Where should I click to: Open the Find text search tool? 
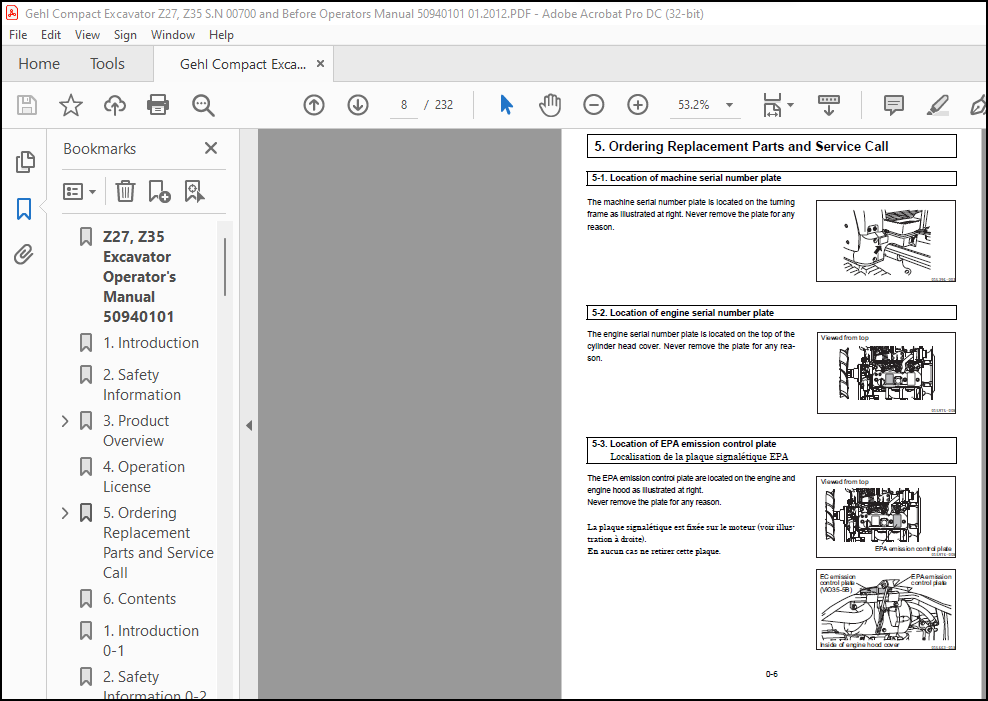[x=203, y=105]
